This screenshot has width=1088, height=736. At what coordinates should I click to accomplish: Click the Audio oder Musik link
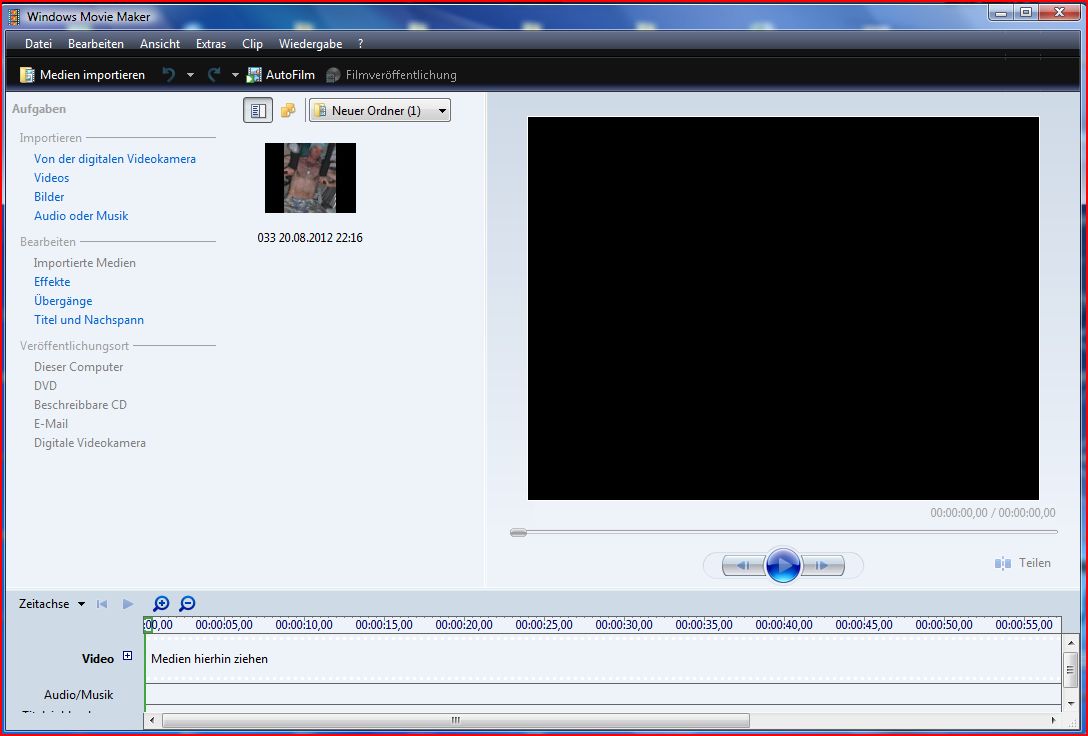click(x=81, y=216)
